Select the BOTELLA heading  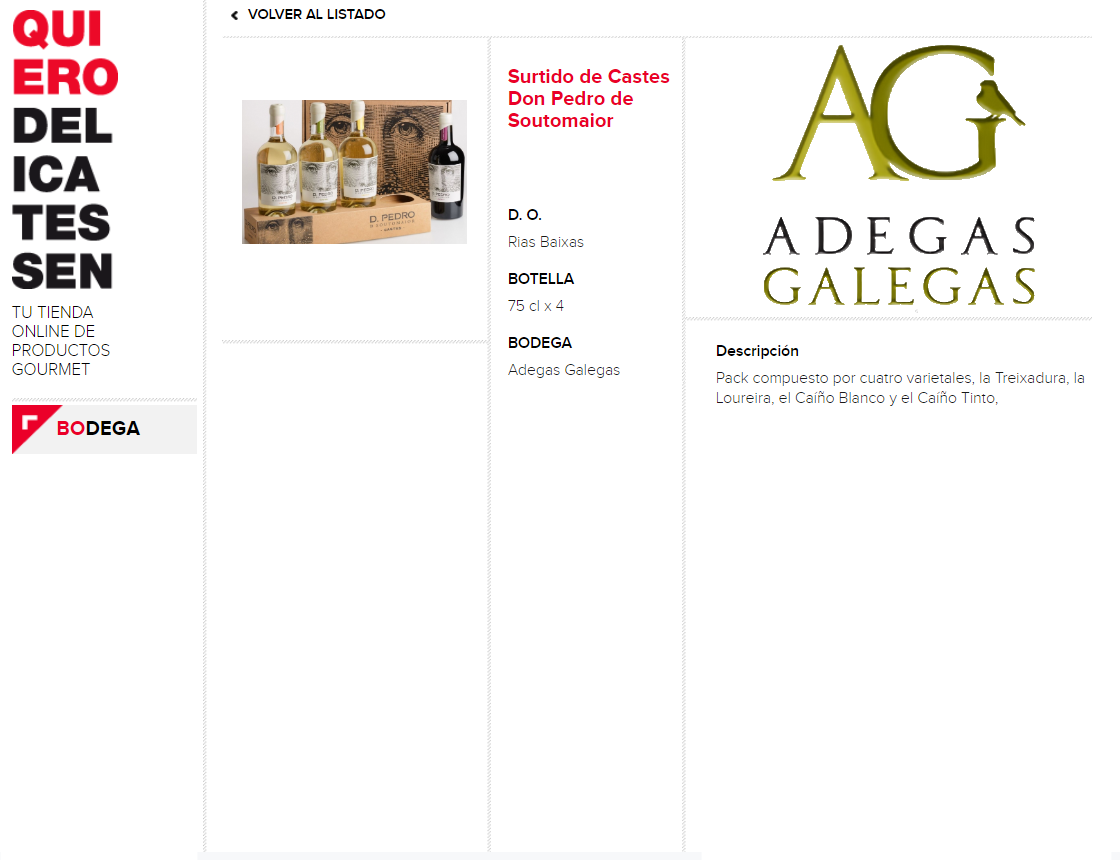click(541, 279)
